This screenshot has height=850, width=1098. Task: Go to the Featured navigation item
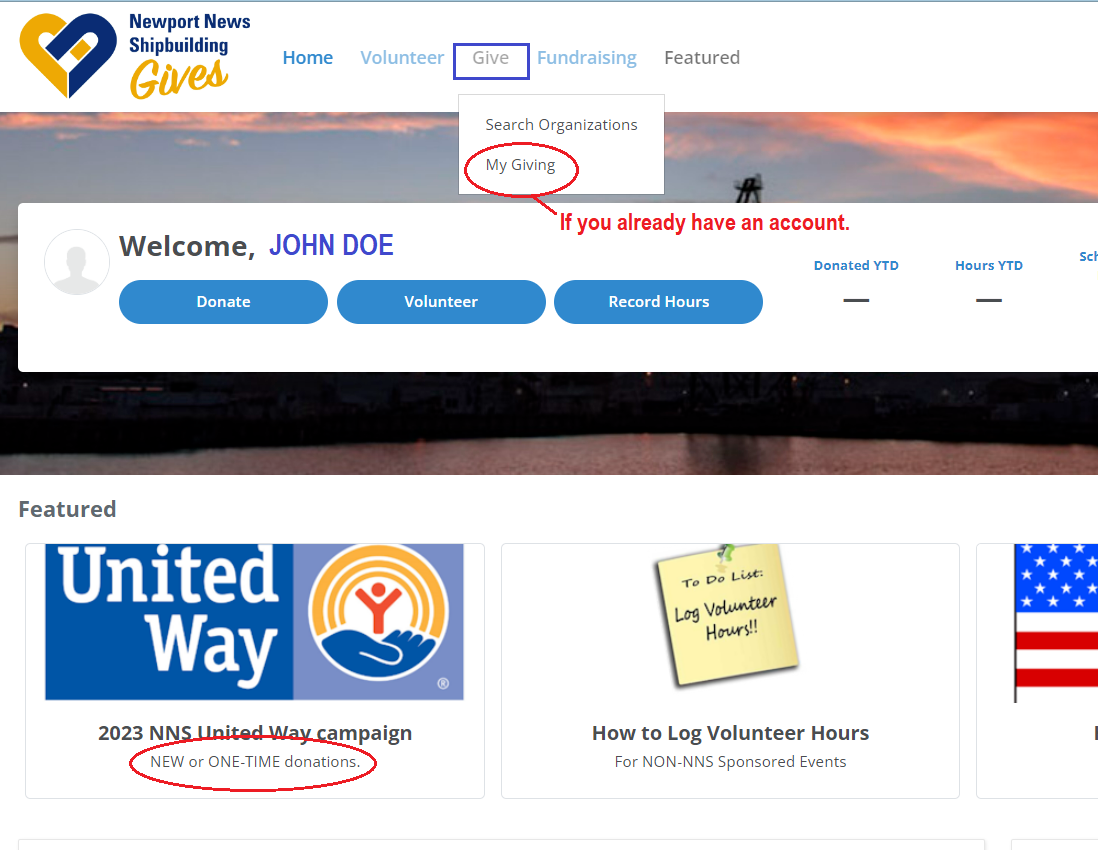coord(702,57)
